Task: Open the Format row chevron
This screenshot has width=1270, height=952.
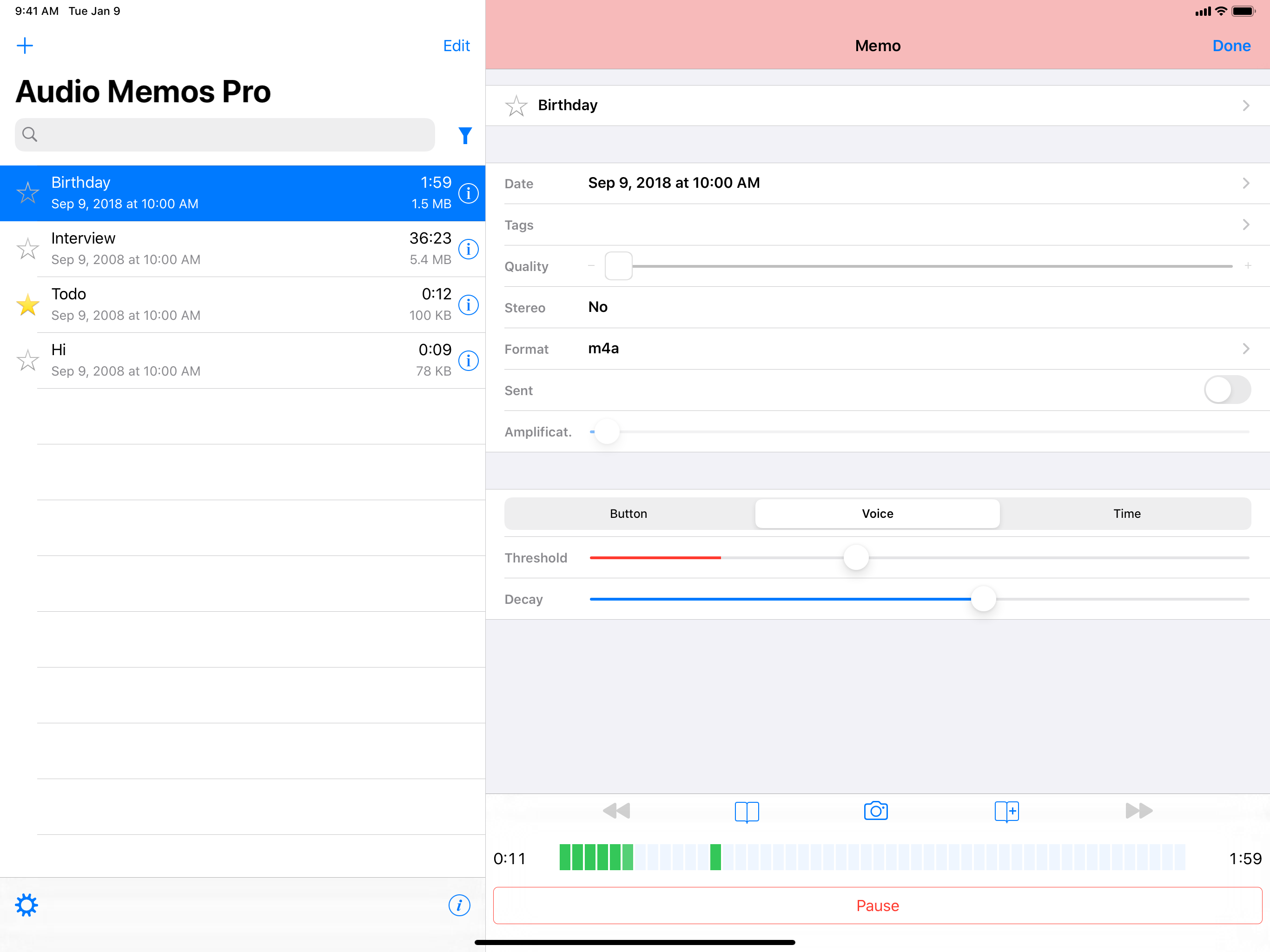Action: coord(1246,349)
